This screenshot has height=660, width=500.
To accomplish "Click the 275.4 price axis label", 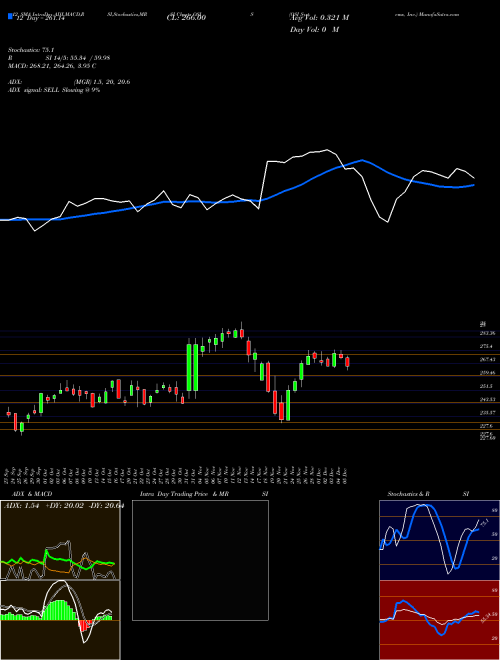I will click(x=487, y=346).
